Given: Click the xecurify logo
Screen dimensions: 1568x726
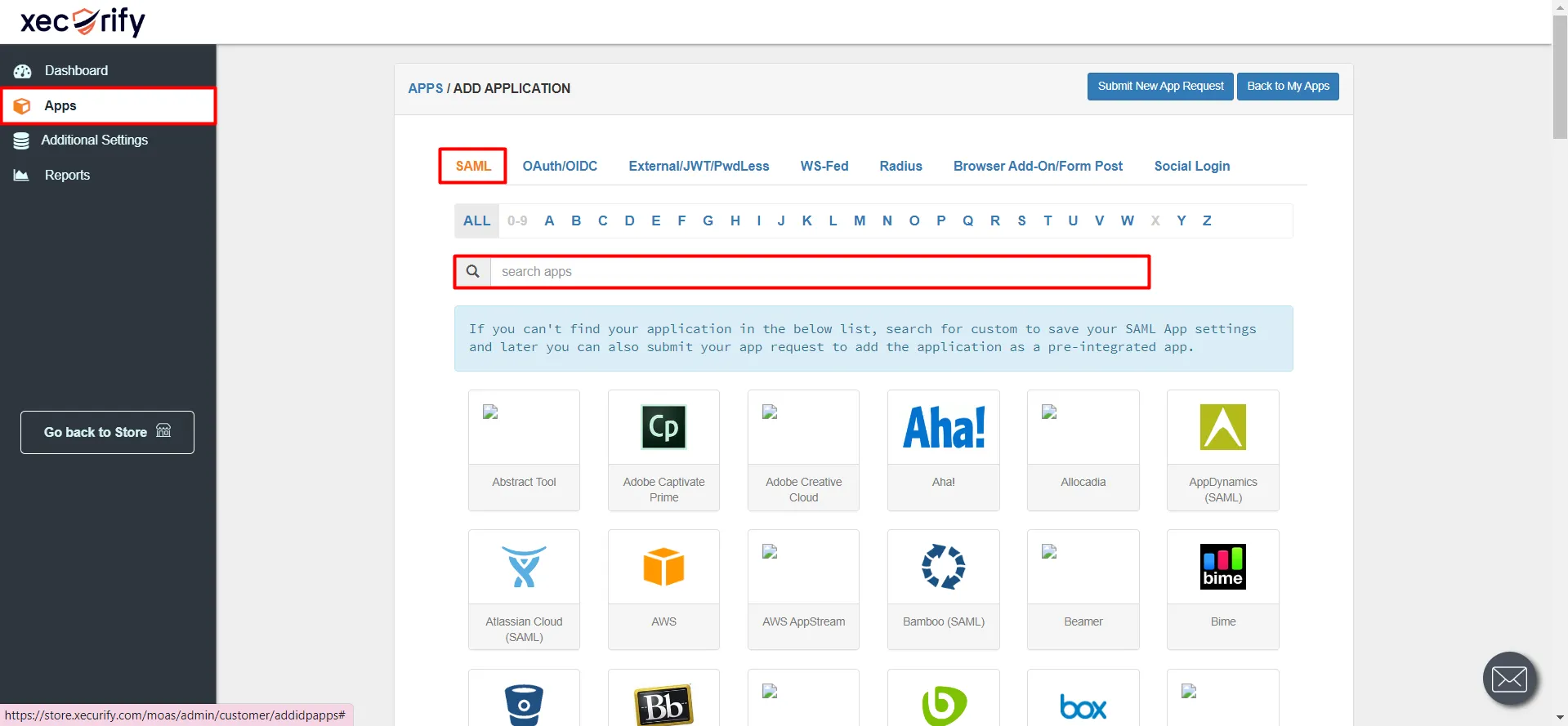Looking at the screenshot, I should pyautogui.click(x=83, y=21).
